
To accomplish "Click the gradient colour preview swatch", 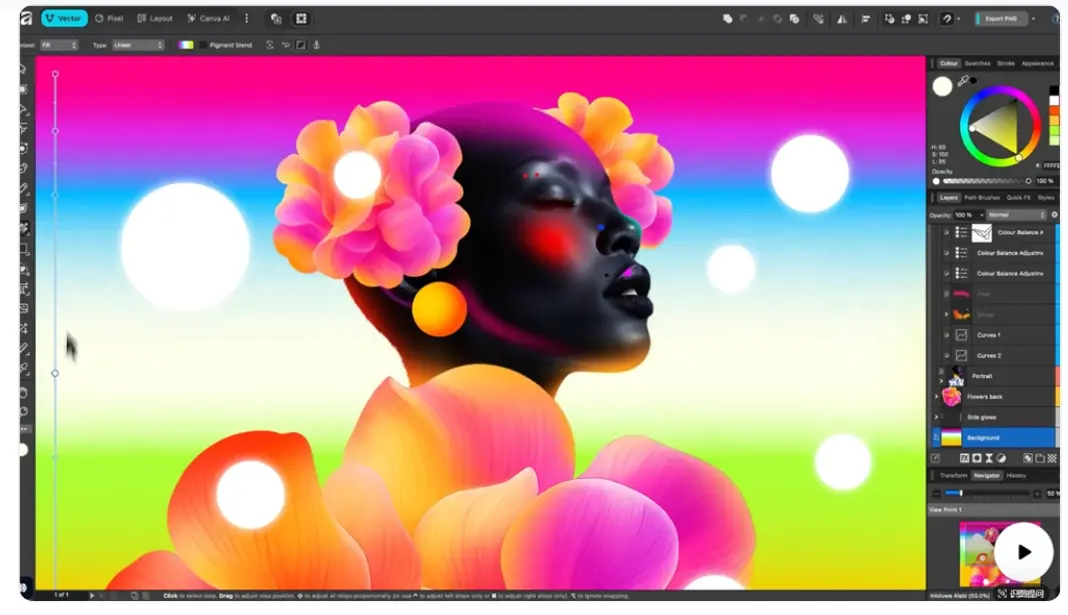I will tap(185, 45).
